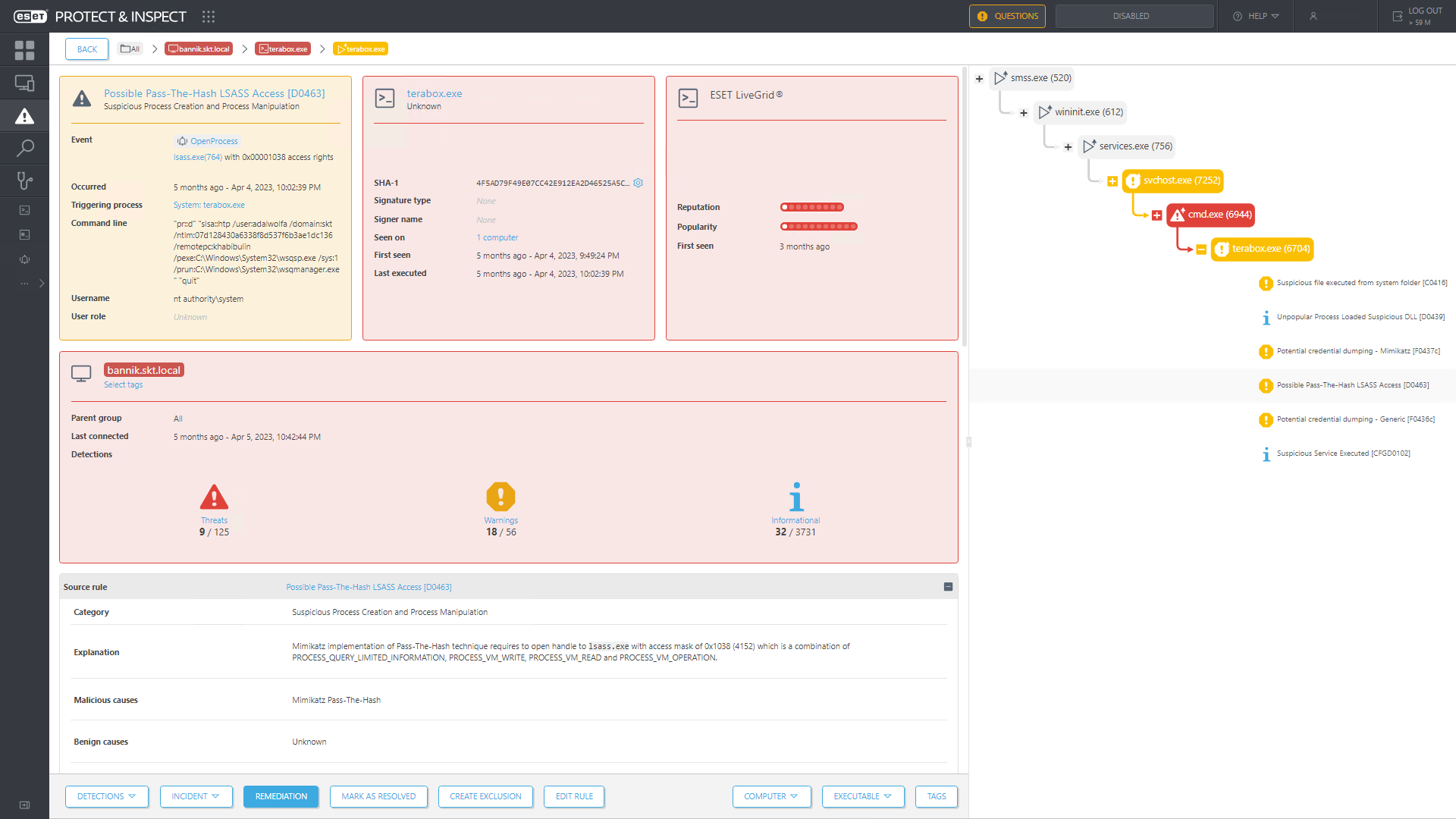Open the Dashboard icon in sidebar
Screen dimensions: 1456x819
coord(24,51)
